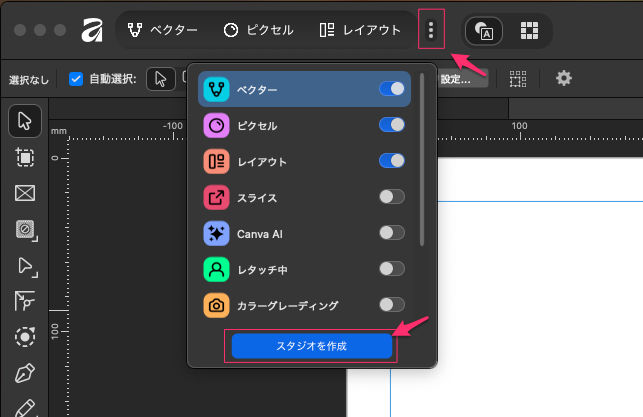Switch to the レイアウト studio tab
The image size is (643, 417).
tap(360, 30)
